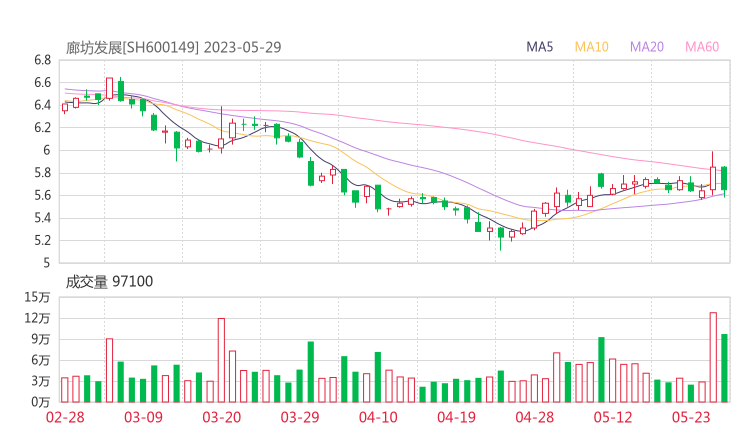Viewport: 740px width, 440px height.
Task: Toggle the MA10 legend label
Action: coord(591,47)
